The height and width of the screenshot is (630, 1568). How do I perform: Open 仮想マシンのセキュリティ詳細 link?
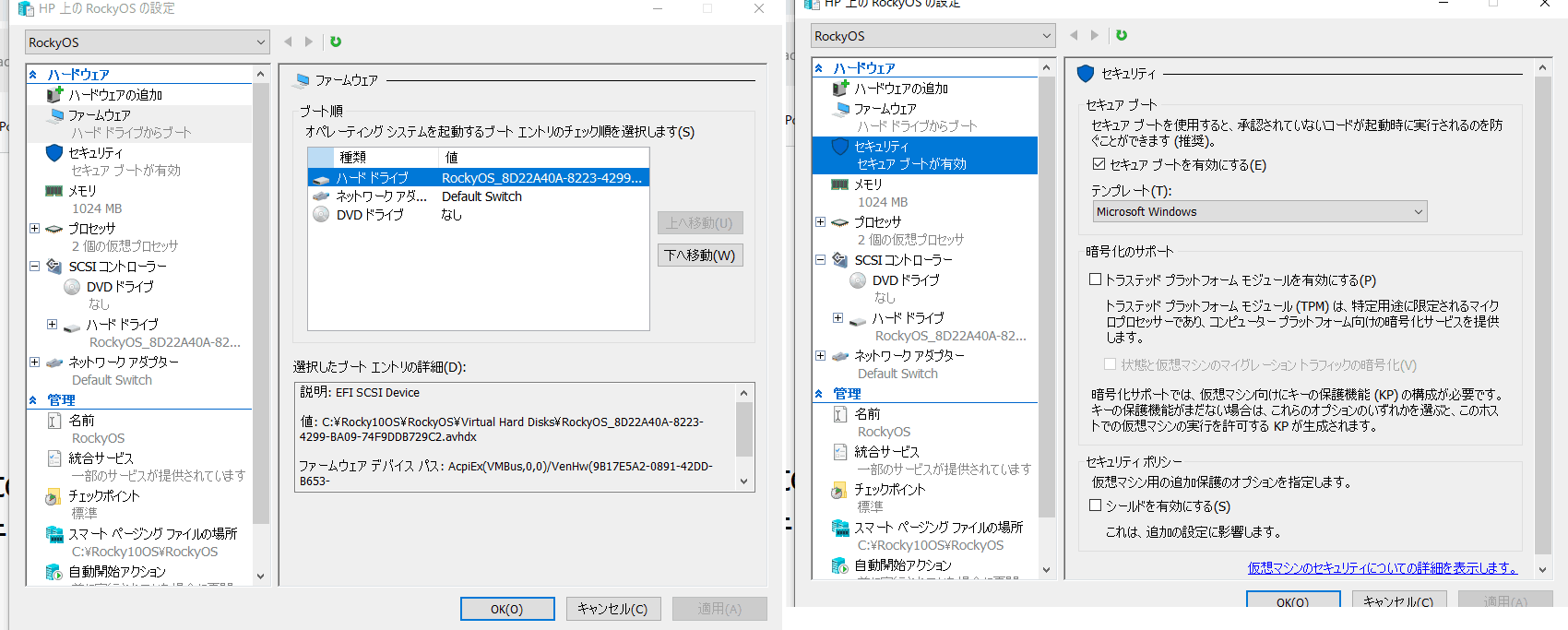[x=1382, y=568]
